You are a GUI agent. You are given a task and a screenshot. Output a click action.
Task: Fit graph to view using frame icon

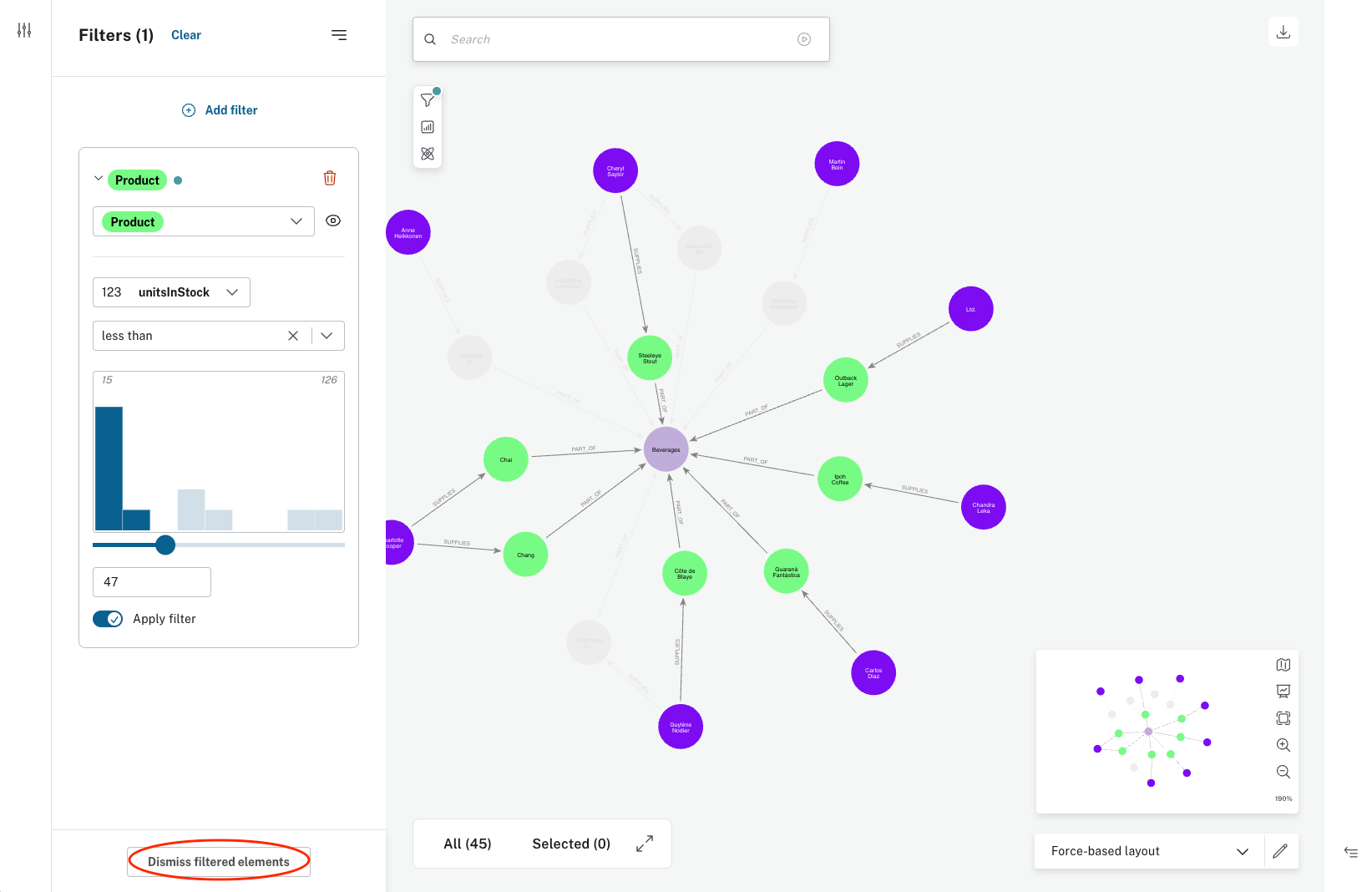point(1283,718)
